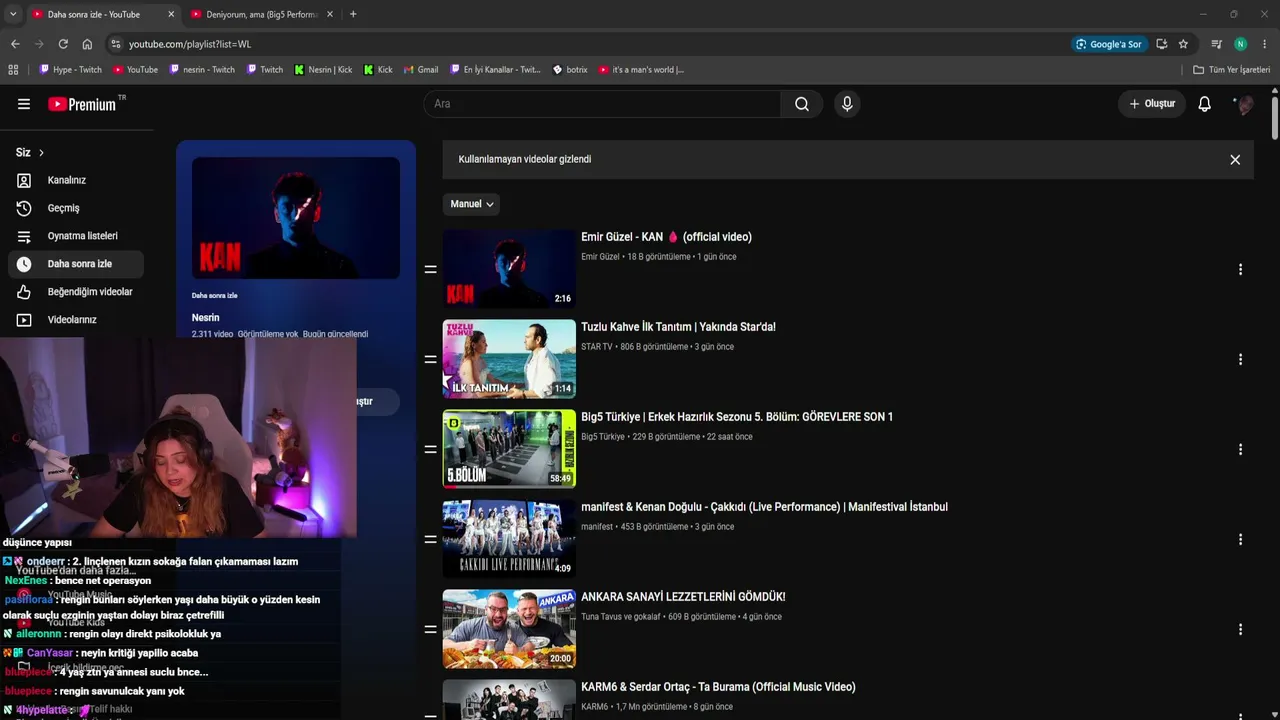This screenshot has width=1280, height=720.
Task: Open the Gmail bookmark
Action: 421,70
